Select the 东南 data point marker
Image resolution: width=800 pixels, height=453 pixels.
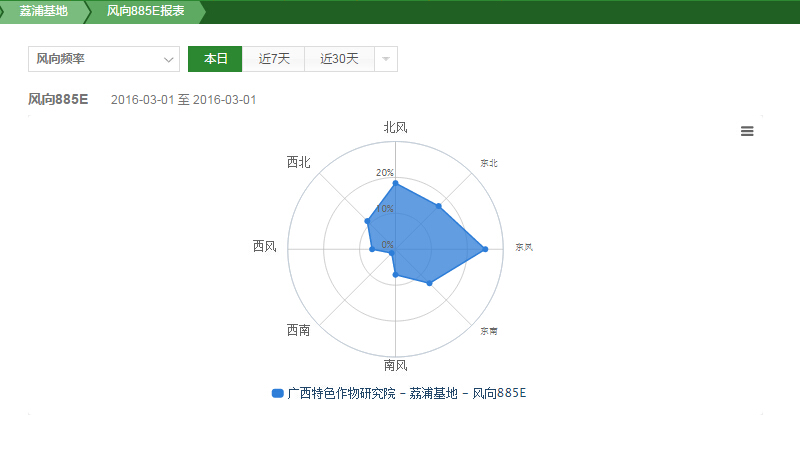pyautogui.click(x=430, y=284)
